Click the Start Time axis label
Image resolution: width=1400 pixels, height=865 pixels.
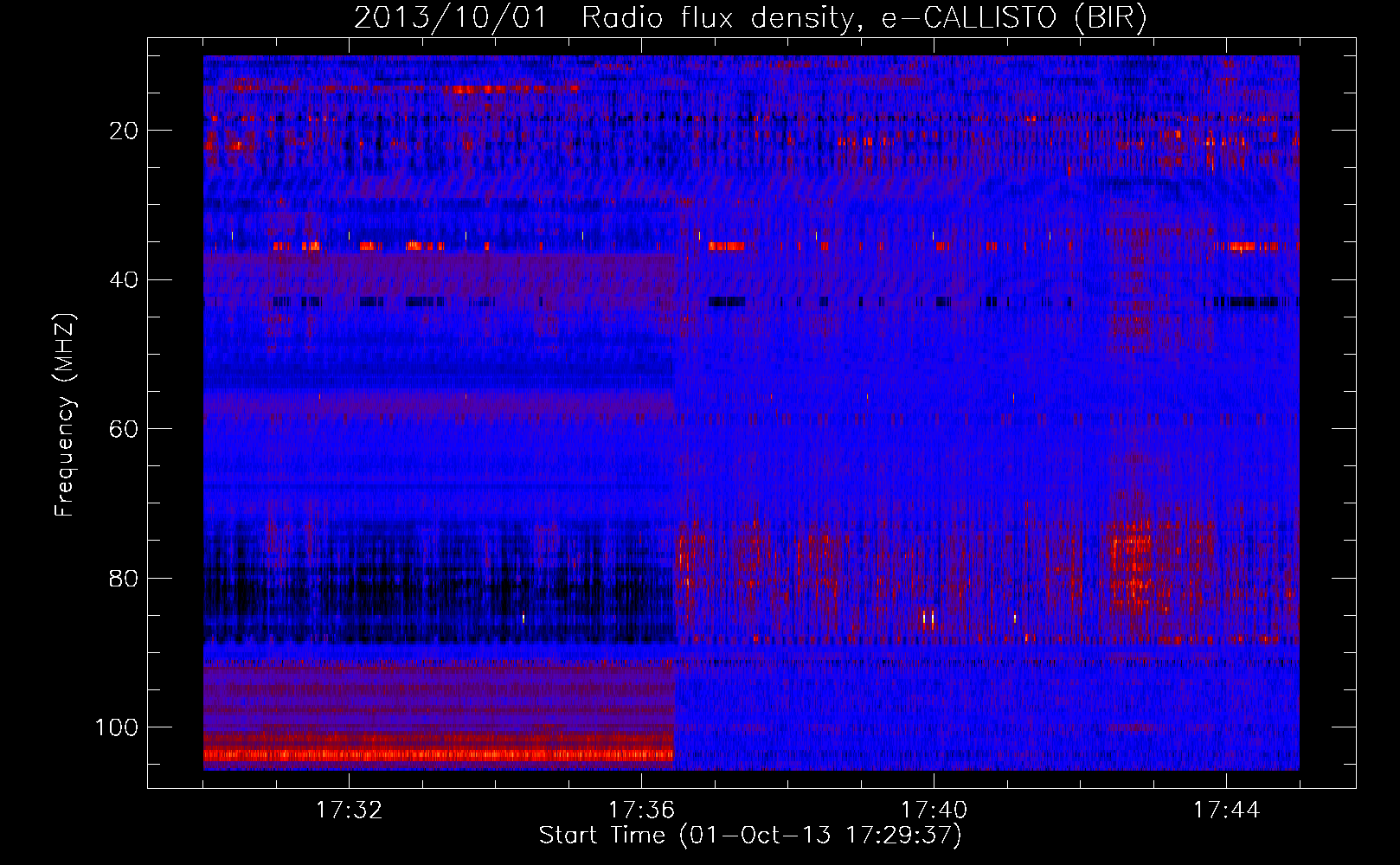coord(750,836)
